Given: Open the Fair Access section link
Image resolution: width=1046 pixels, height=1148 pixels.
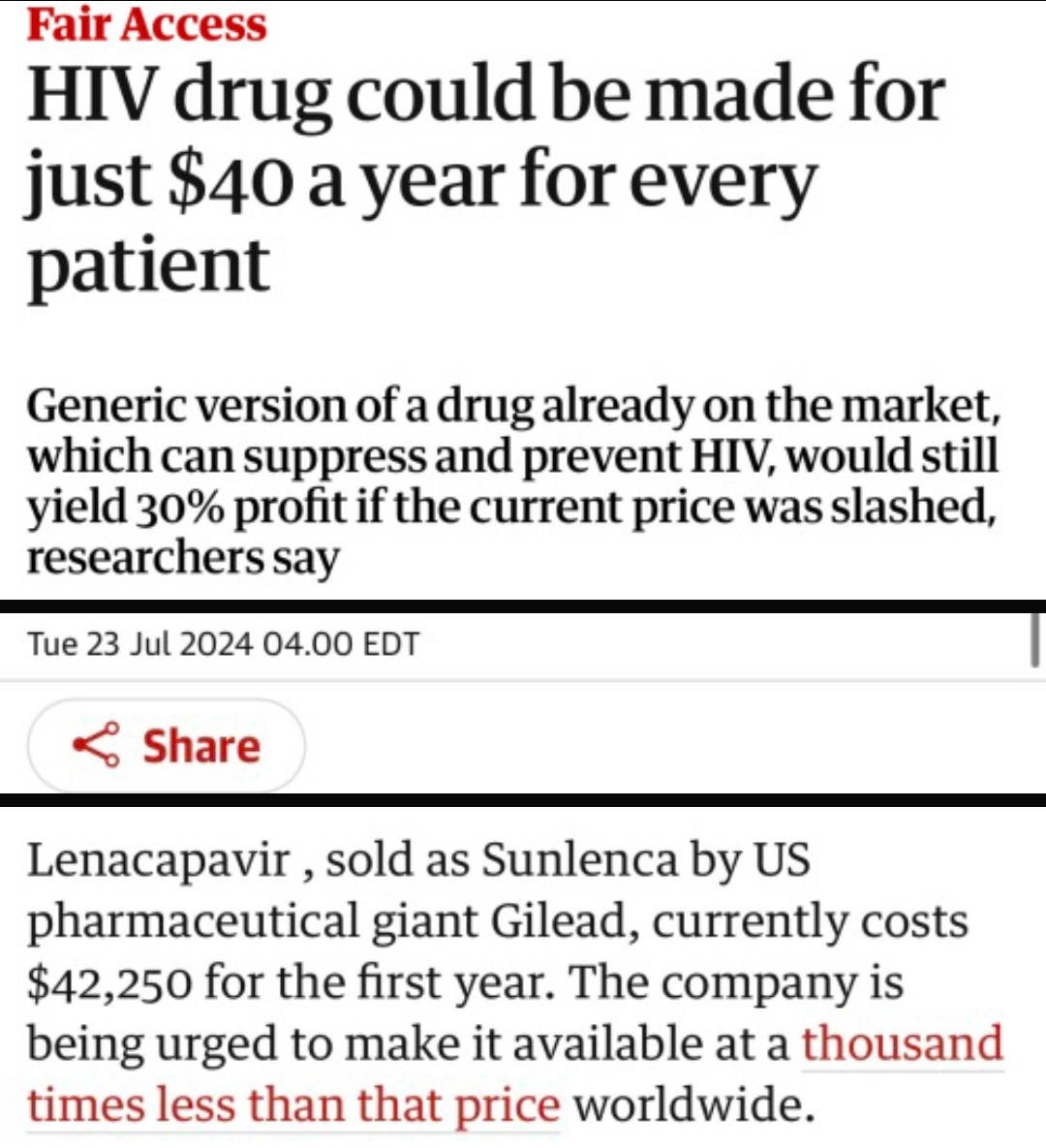Looking at the screenshot, I should pyautogui.click(x=147, y=24).
